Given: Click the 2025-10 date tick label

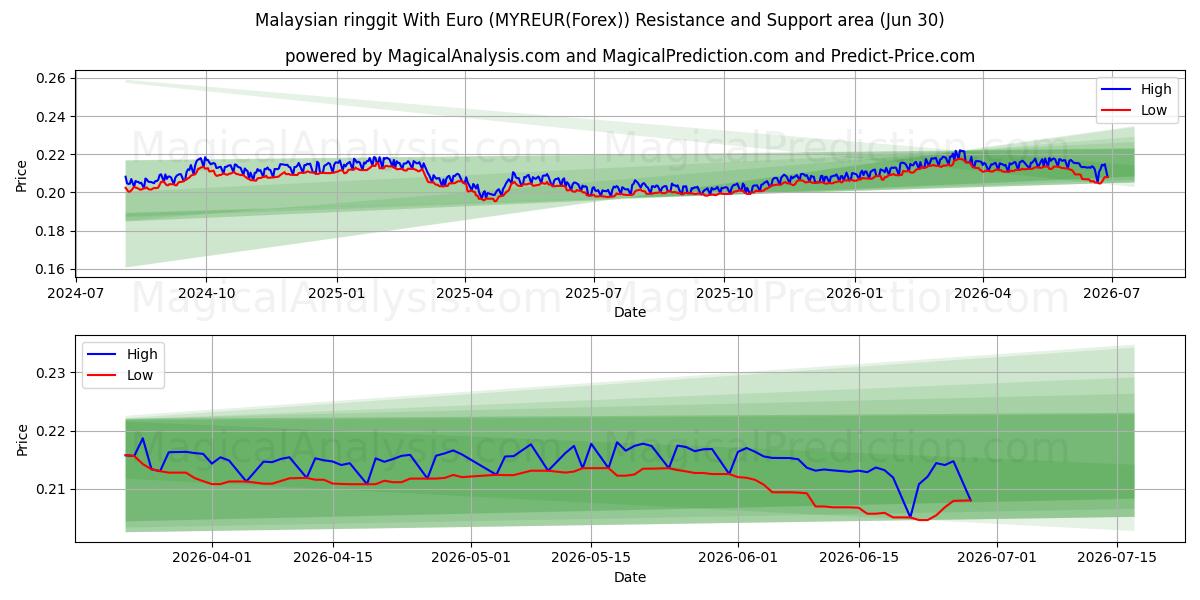Looking at the screenshot, I should pyautogui.click(x=723, y=293).
